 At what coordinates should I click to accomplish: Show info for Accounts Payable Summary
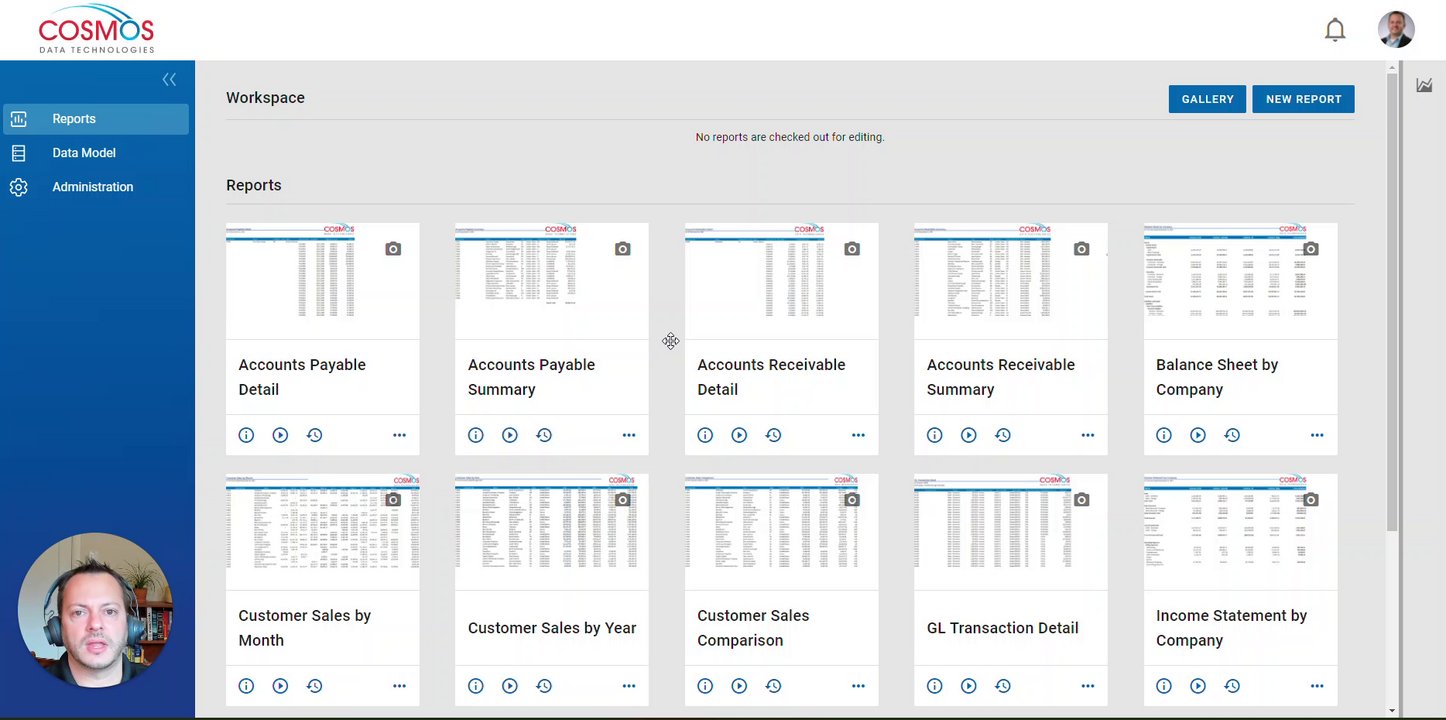pyautogui.click(x=476, y=435)
